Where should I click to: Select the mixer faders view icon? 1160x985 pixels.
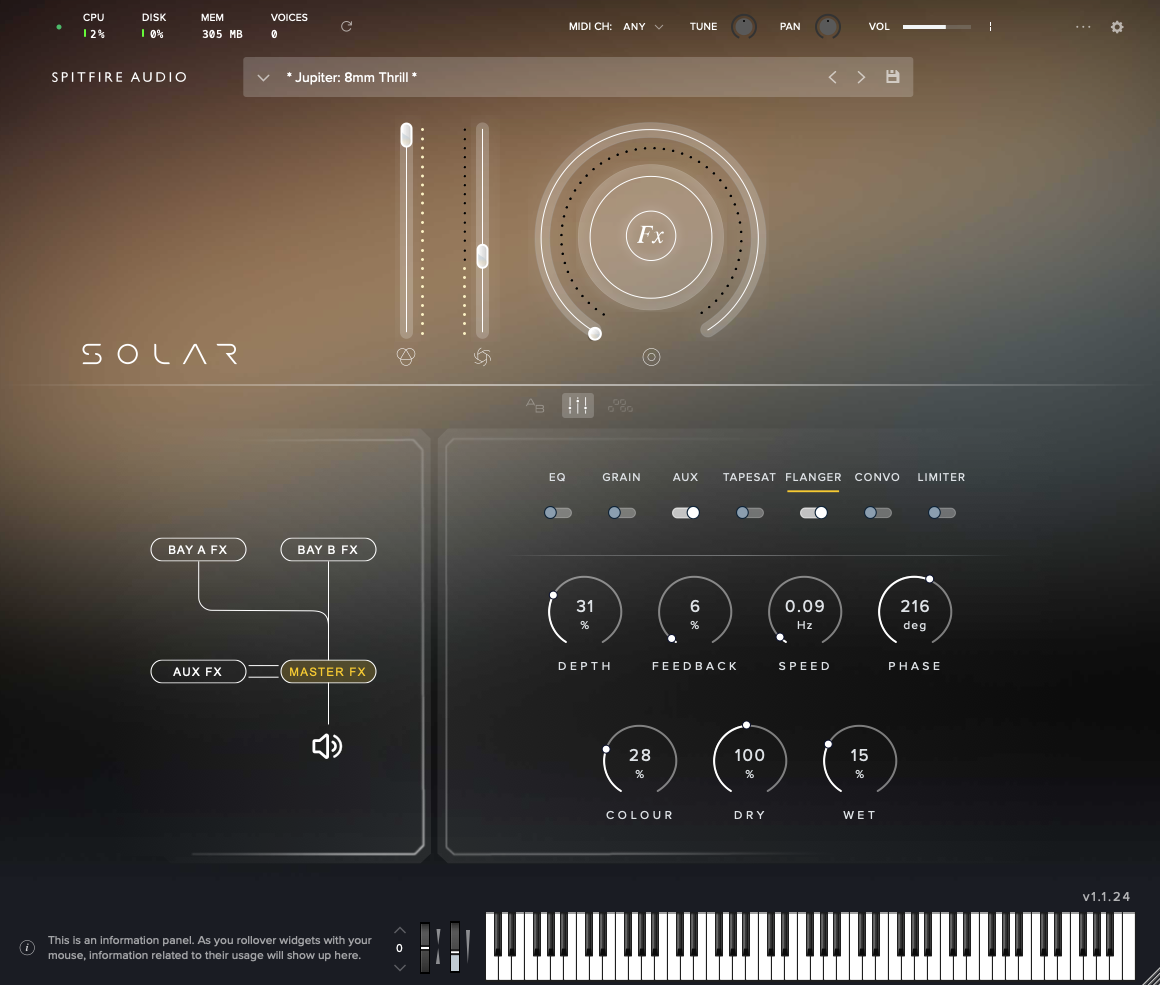577,405
